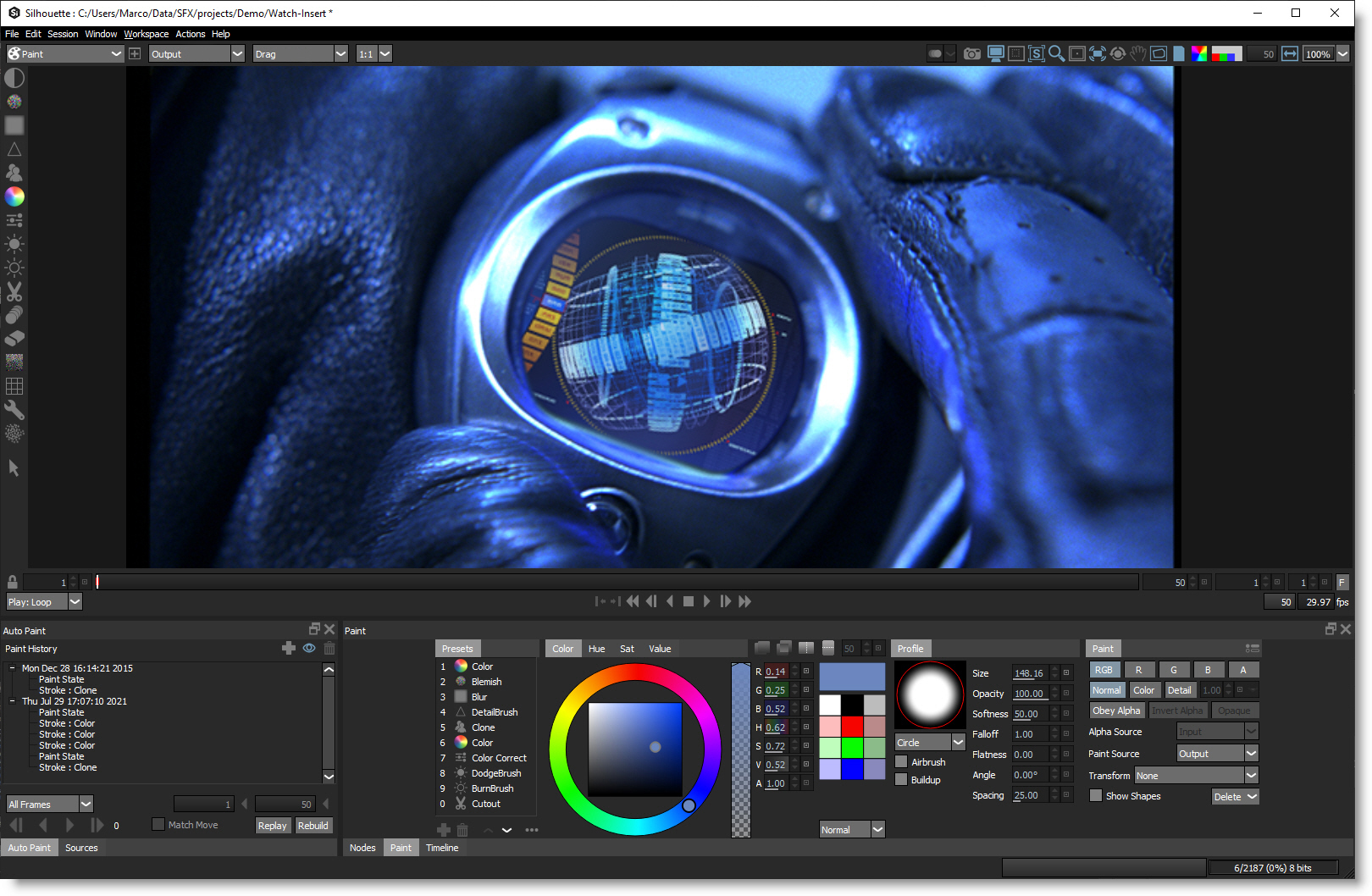Select the Clone brush tool in left toolbar
The height and width of the screenshot is (896, 1372).
pos(14,173)
